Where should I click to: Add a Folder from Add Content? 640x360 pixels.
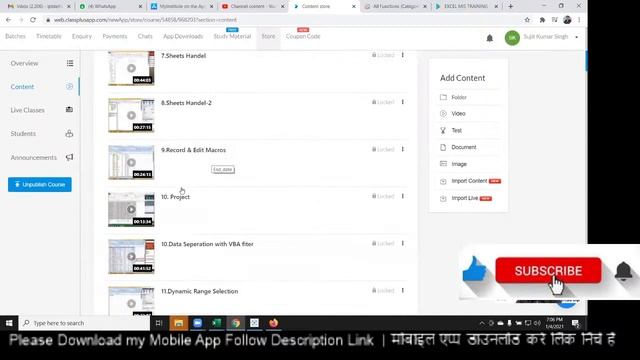click(459, 97)
